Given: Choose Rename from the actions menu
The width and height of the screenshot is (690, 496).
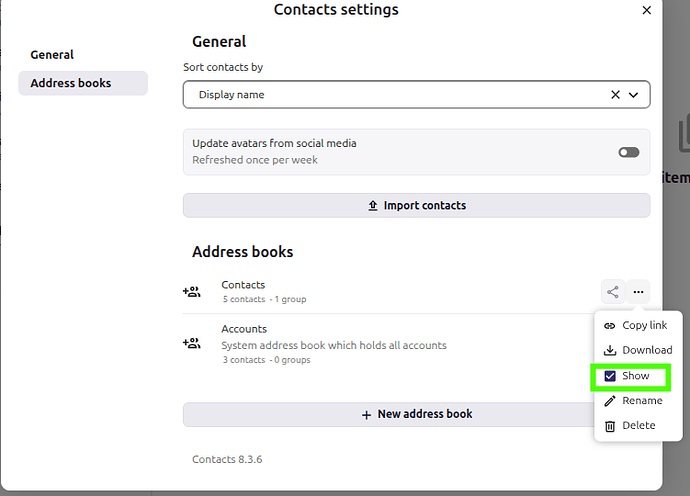Looking at the screenshot, I should (x=642, y=401).
